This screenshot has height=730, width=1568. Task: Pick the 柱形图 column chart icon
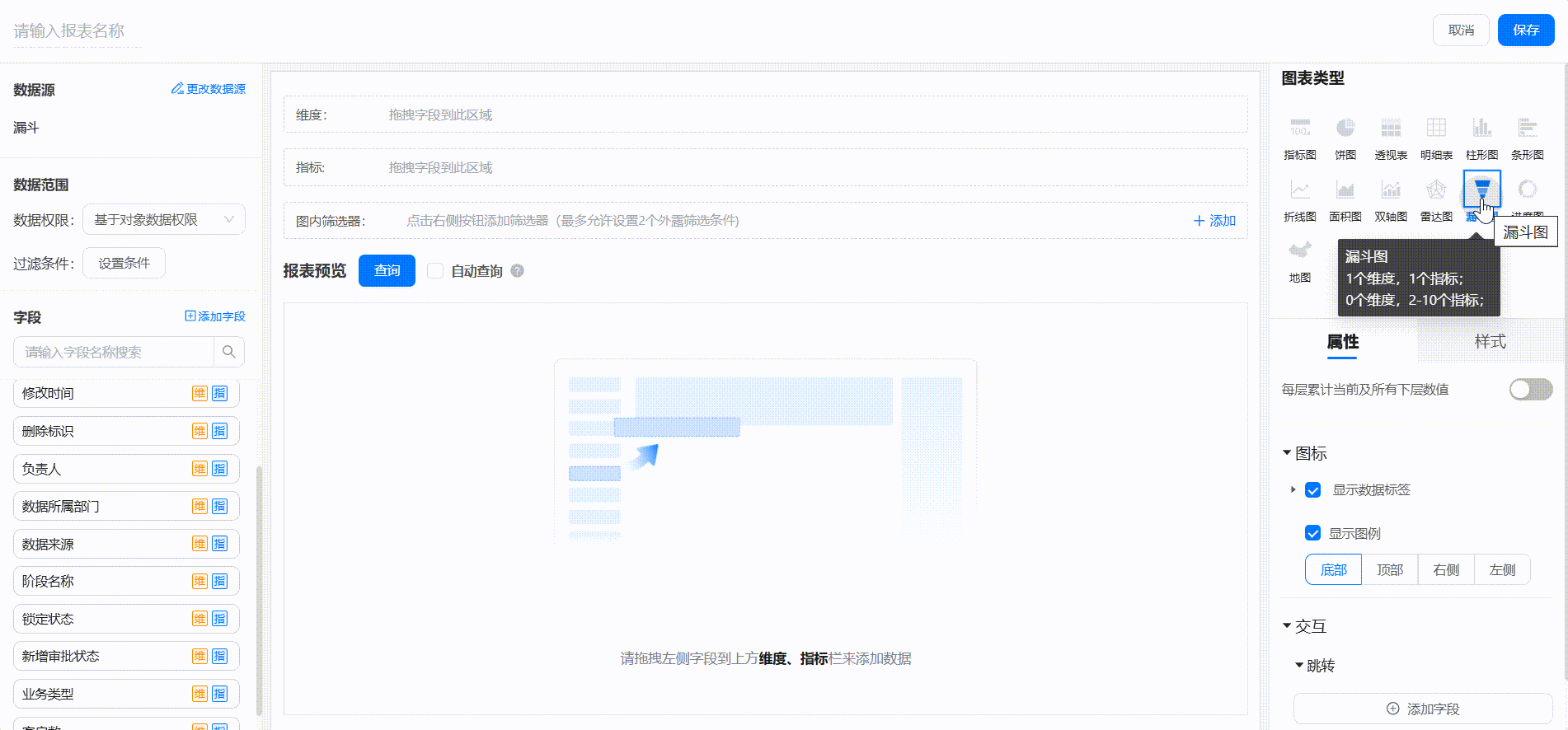point(1481,128)
